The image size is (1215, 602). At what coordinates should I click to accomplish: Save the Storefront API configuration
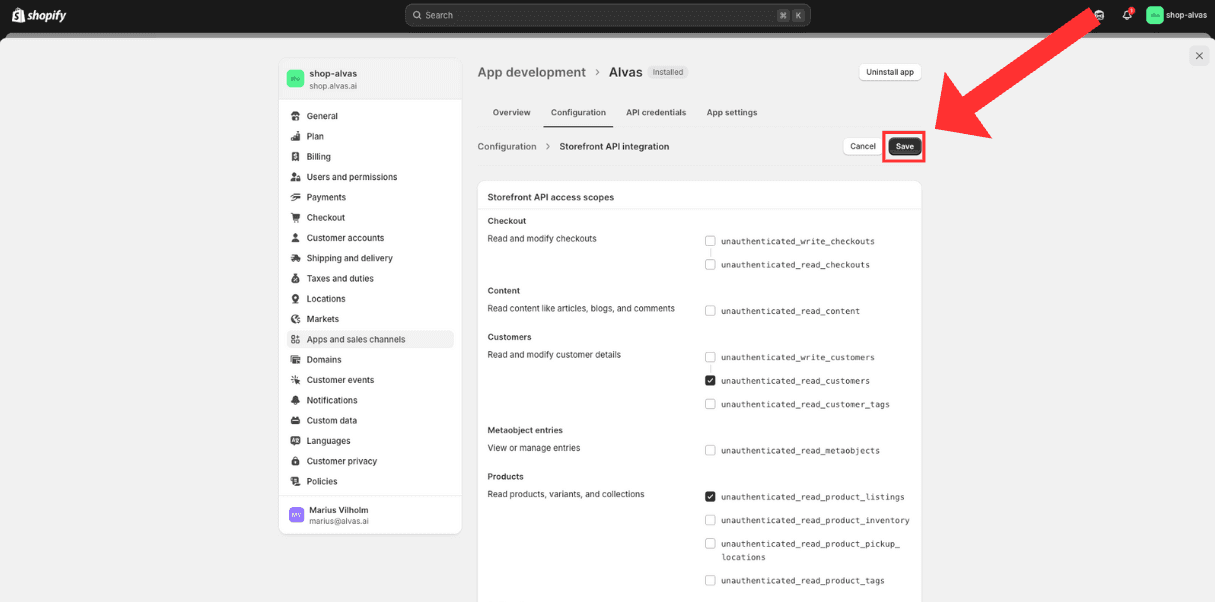click(905, 146)
